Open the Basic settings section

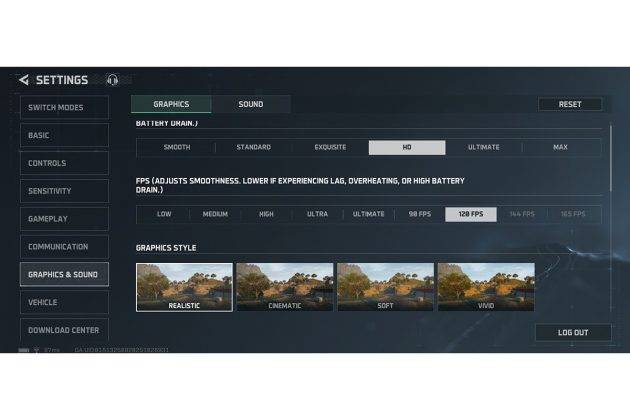[x=64, y=135]
